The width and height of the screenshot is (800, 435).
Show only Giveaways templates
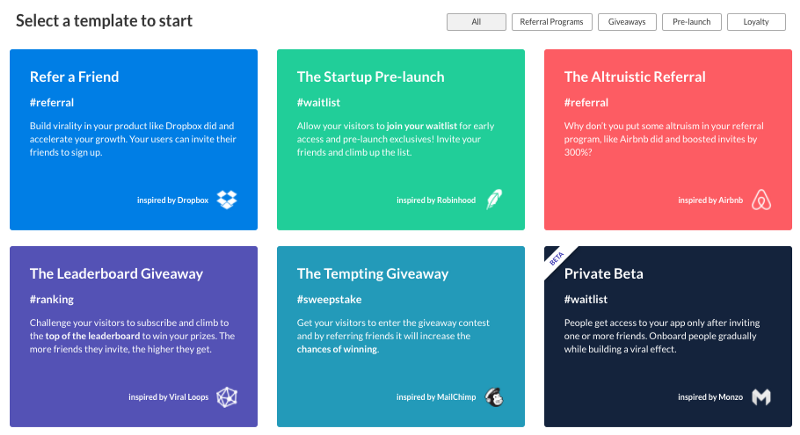[x=627, y=22]
